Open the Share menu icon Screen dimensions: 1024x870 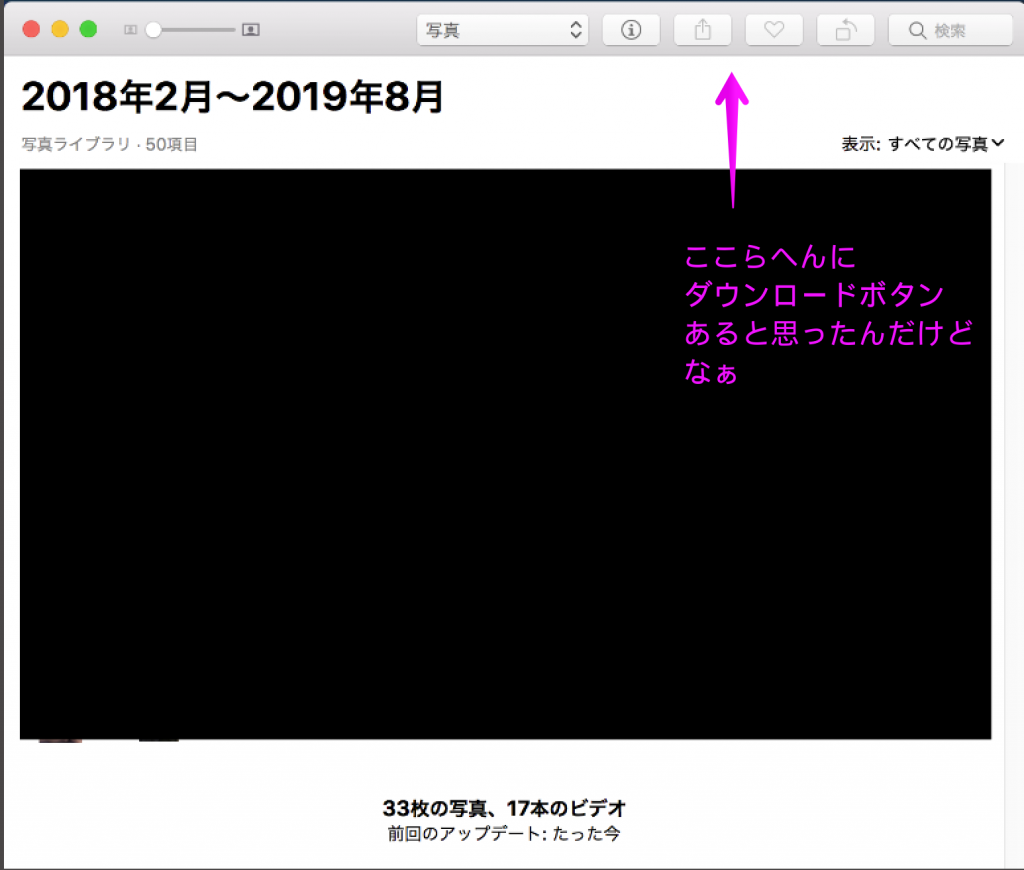(x=702, y=30)
